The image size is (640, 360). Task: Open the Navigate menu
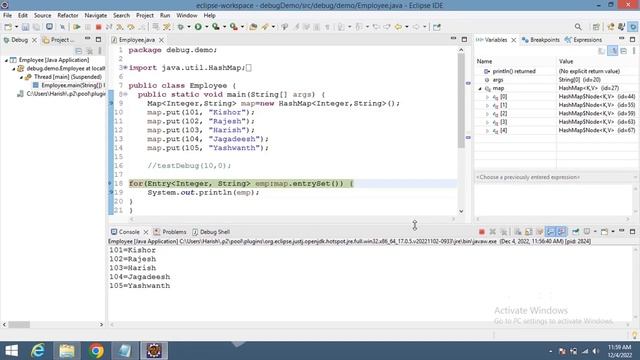(96, 16)
